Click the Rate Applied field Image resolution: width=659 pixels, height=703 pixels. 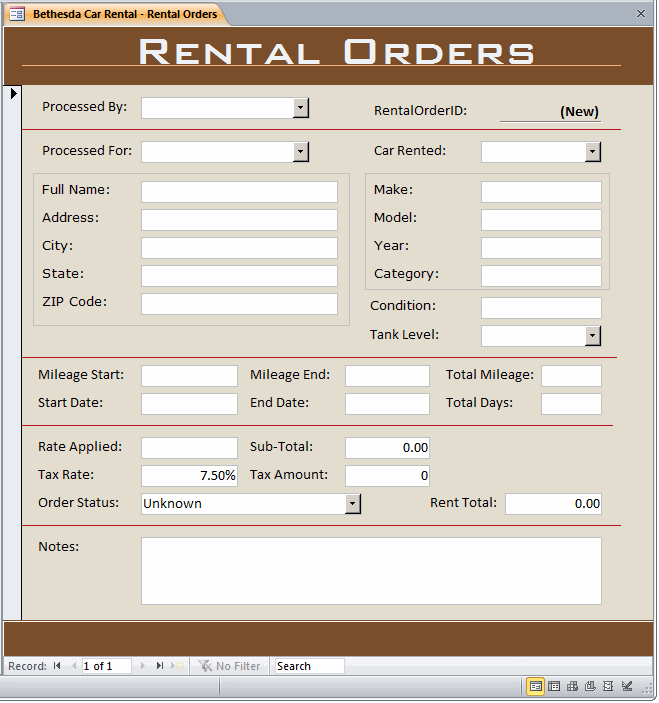click(x=190, y=448)
